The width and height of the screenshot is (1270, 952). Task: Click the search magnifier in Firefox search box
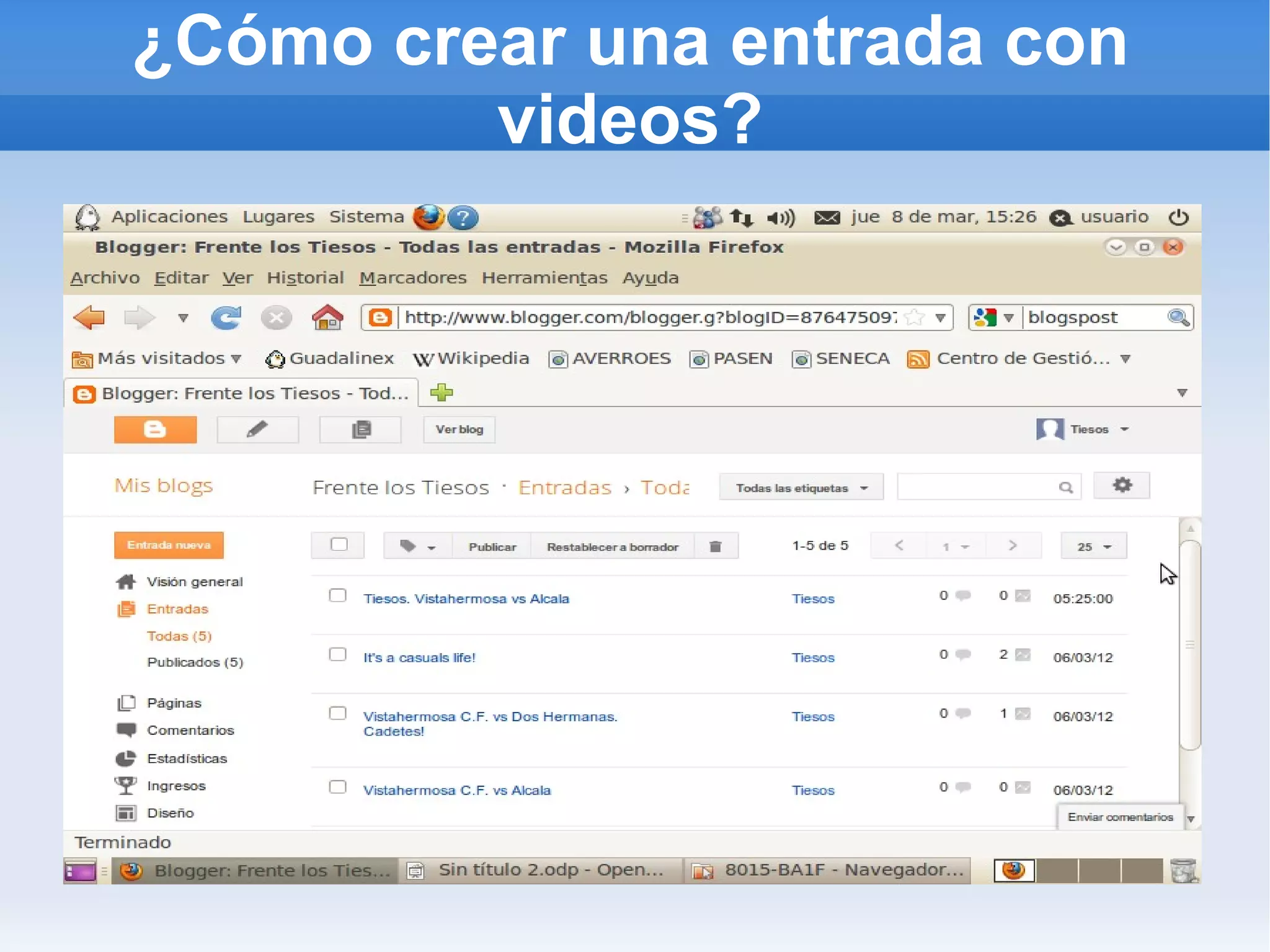click(1178, 318)
